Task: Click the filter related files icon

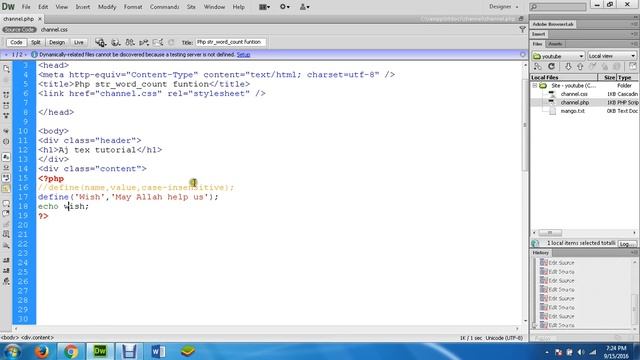Action: pos(522,29)
